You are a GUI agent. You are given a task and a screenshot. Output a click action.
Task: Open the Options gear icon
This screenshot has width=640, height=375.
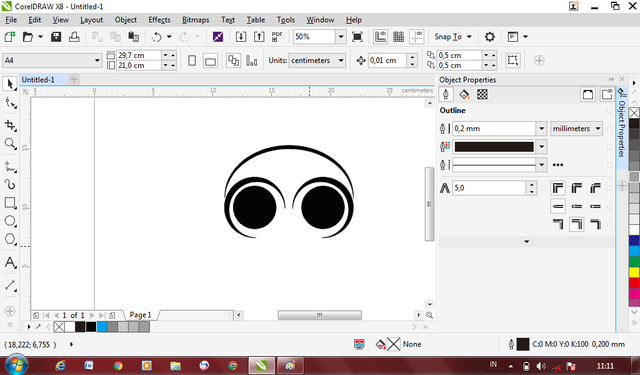click(489, 37)
